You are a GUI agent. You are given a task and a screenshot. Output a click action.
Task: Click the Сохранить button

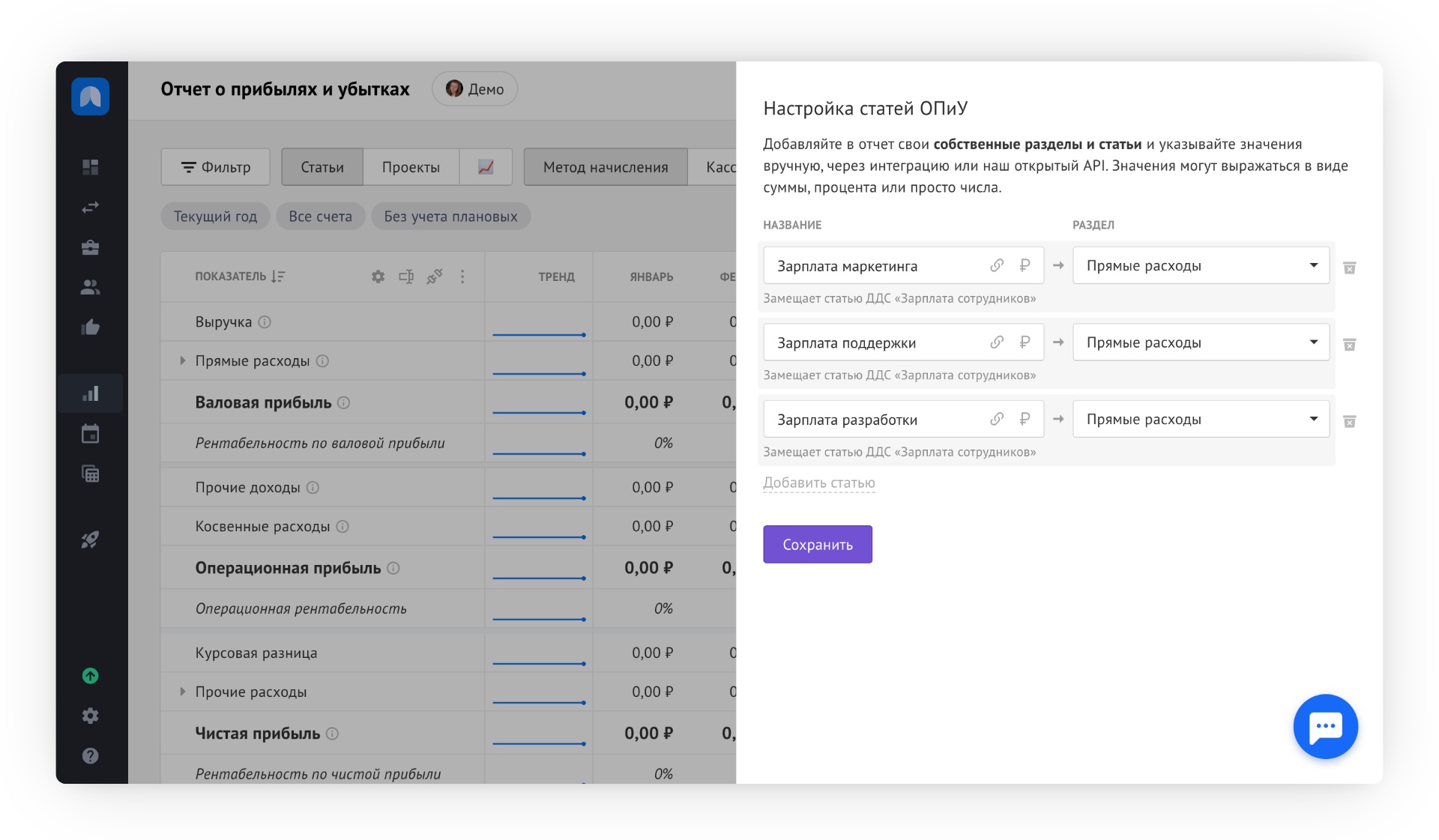coord(817,544)
